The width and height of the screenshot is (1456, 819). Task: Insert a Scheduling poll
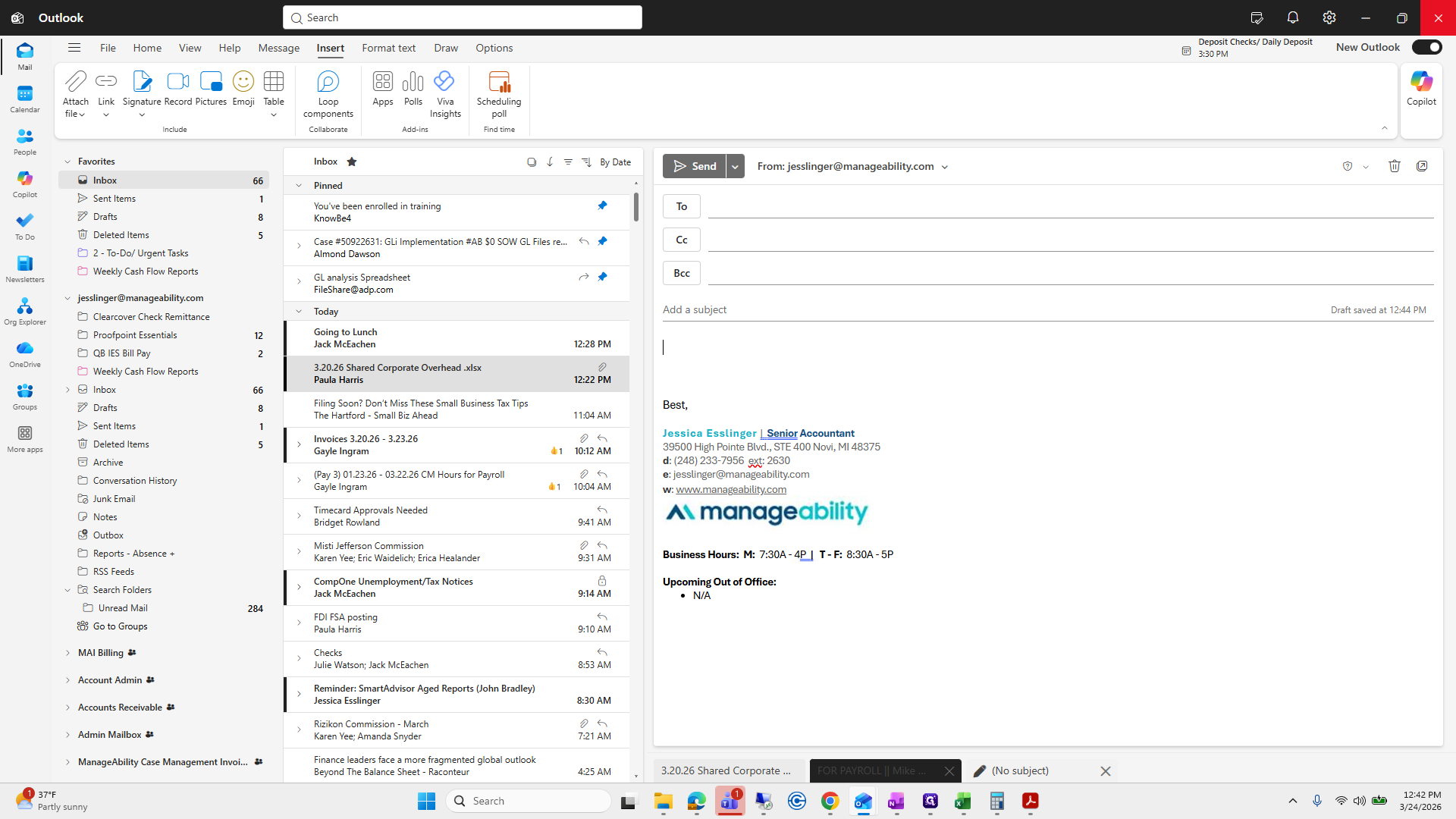click(x=498, y=82)
